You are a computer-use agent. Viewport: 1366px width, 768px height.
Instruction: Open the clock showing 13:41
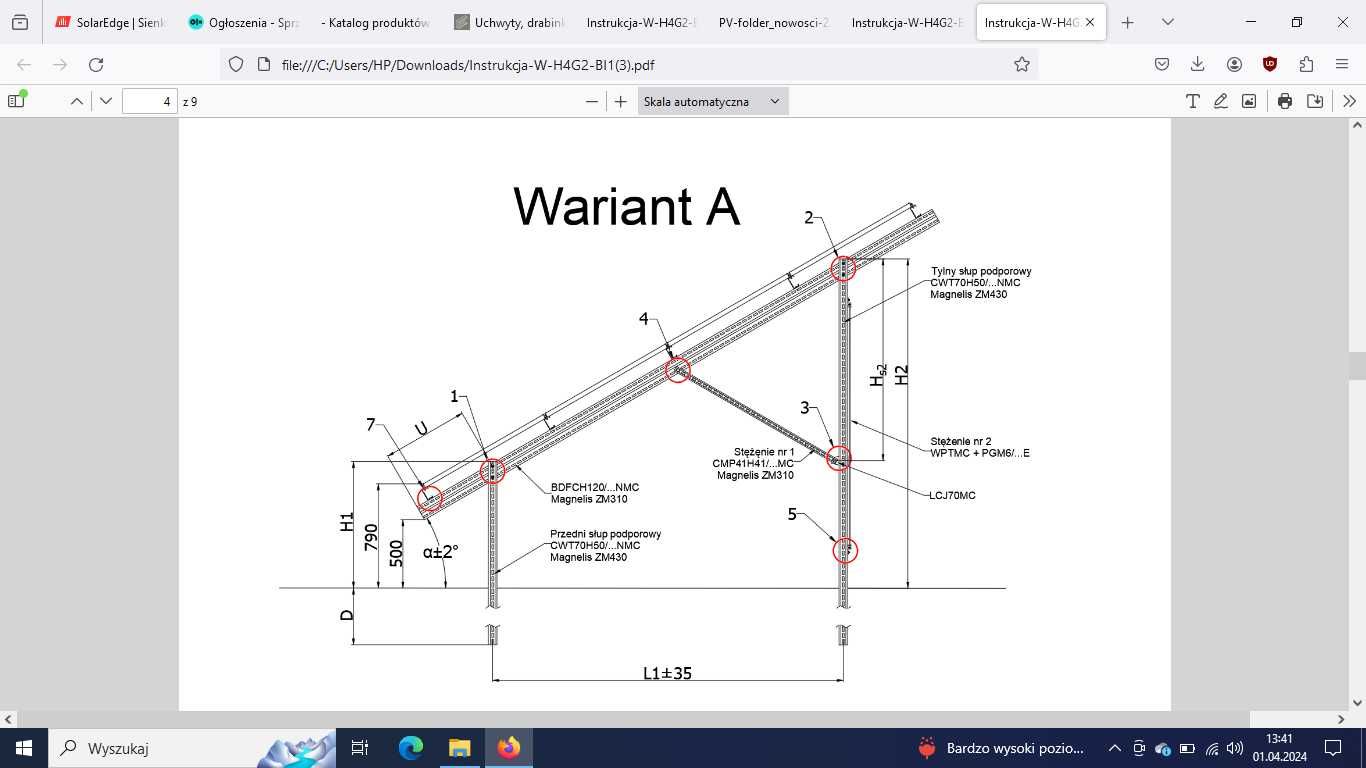[1279, 748]
